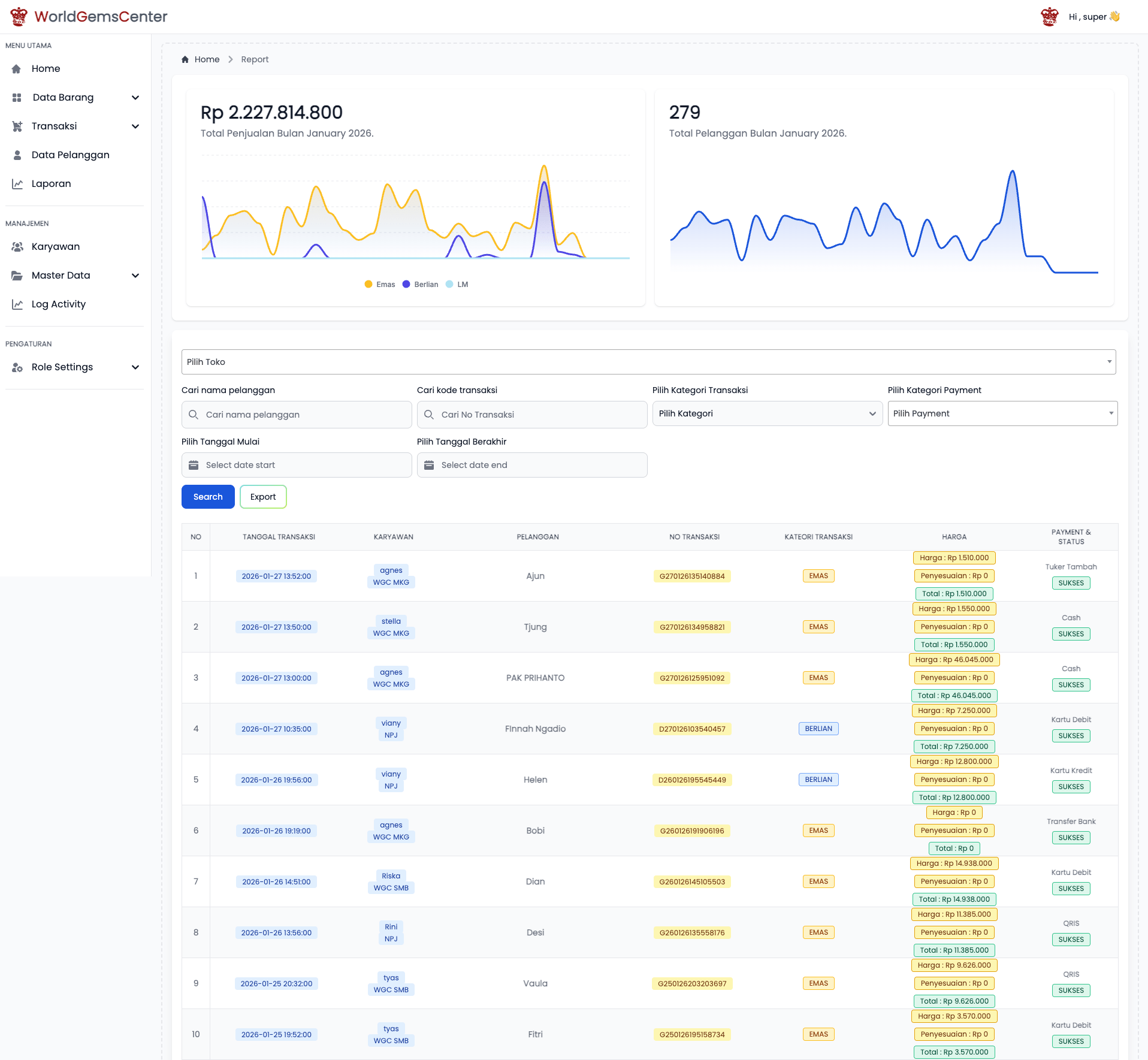Click the Laporan chart icon
Screen dimensions: 1148x1060
click(17, 184)
